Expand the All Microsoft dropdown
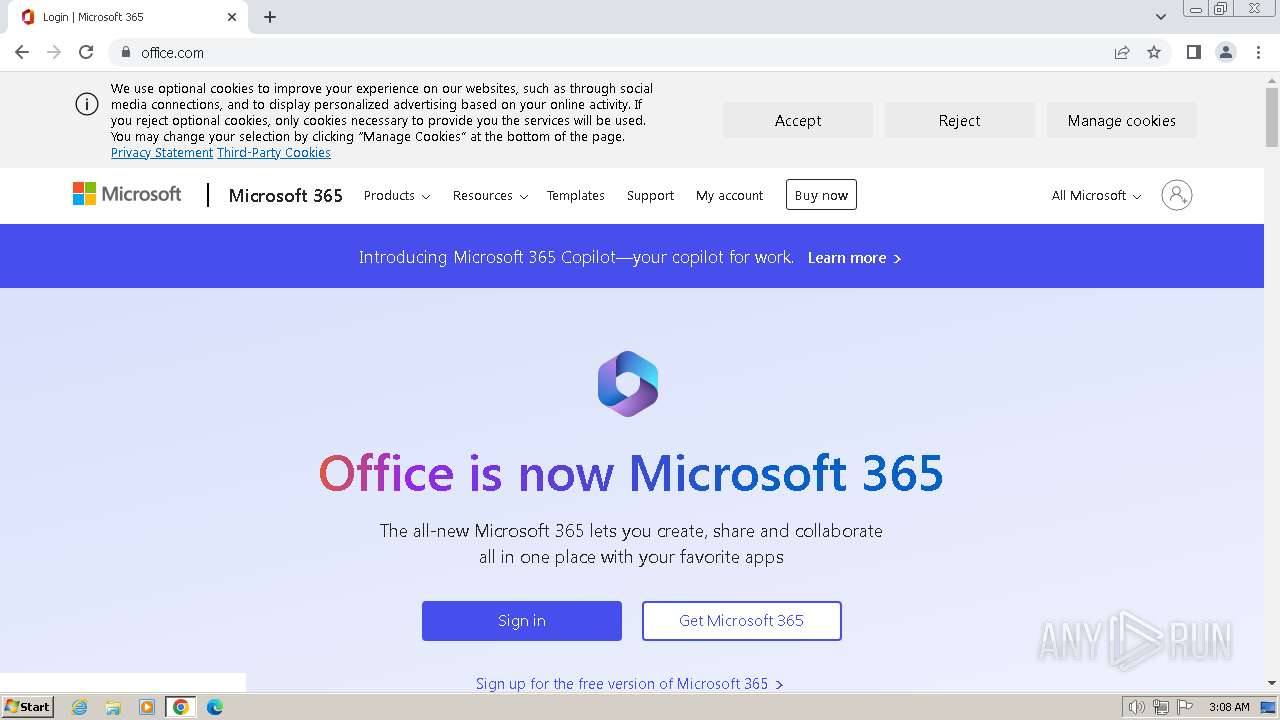The width and height of the screenshot is (1280, 720). click(1096, 196)
